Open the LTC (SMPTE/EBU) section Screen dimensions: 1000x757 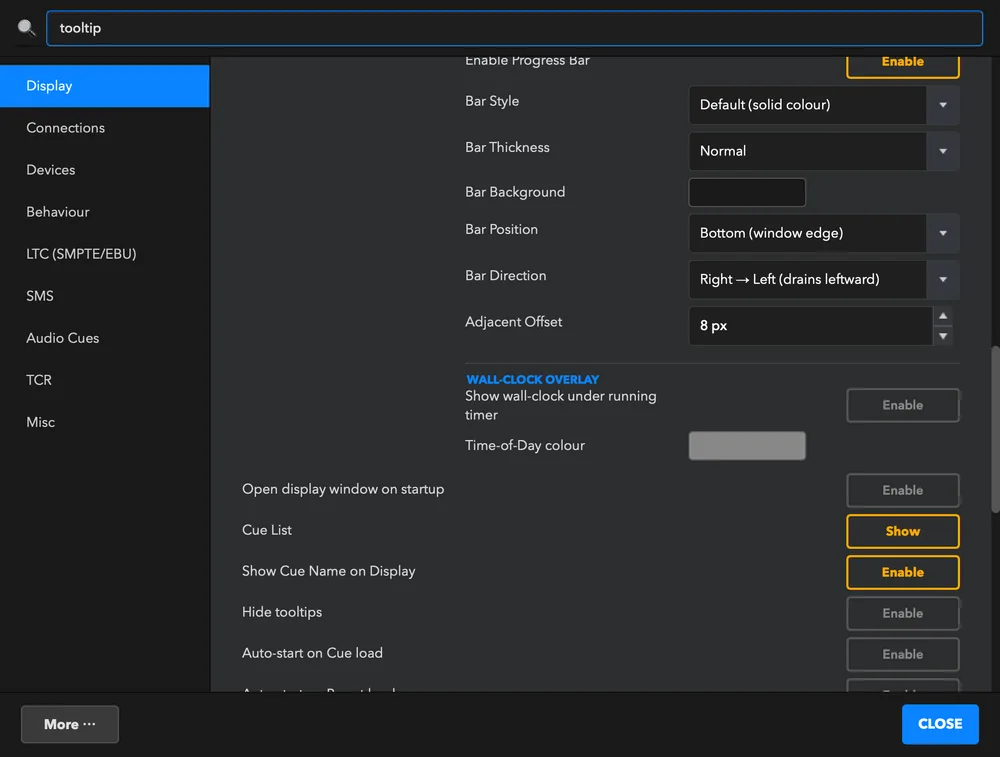tap(105, 254)
